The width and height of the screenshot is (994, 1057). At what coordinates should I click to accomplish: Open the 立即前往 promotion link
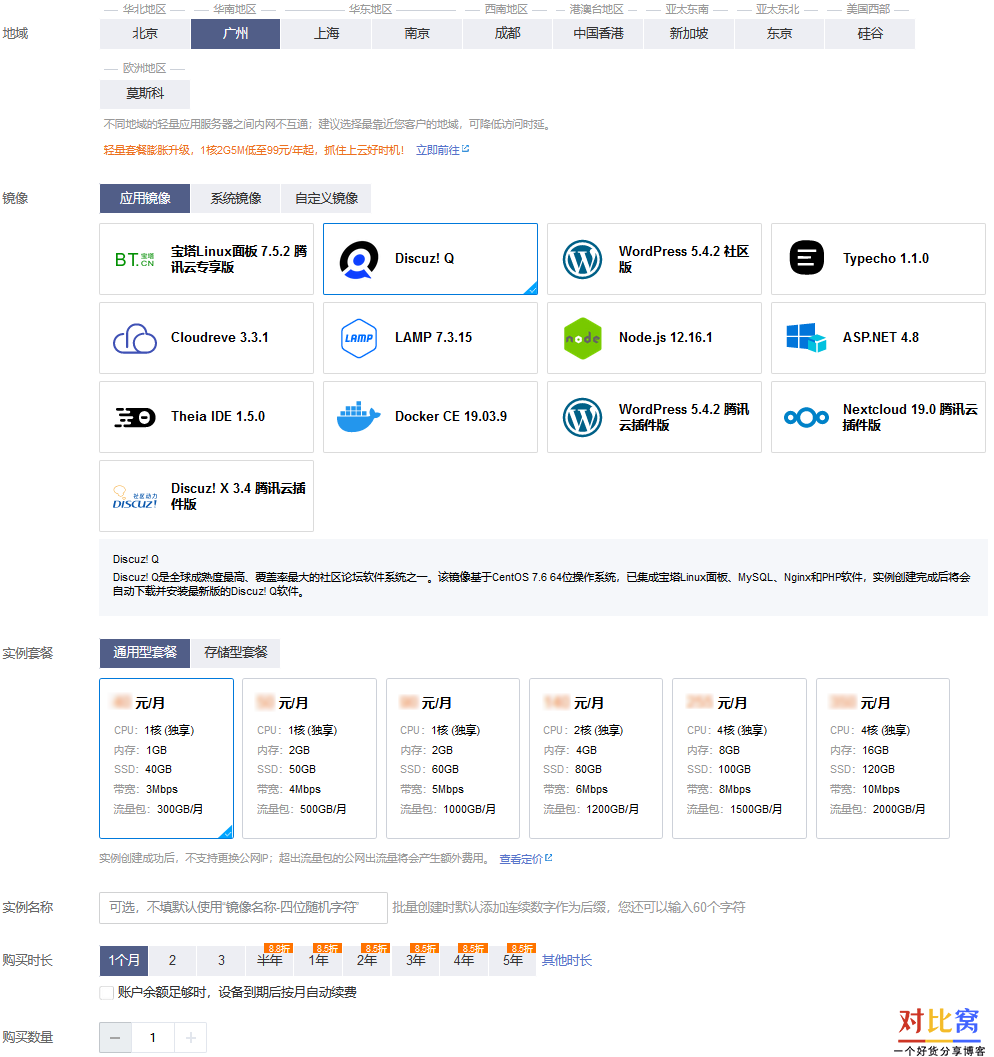click(x=437, y=150)
